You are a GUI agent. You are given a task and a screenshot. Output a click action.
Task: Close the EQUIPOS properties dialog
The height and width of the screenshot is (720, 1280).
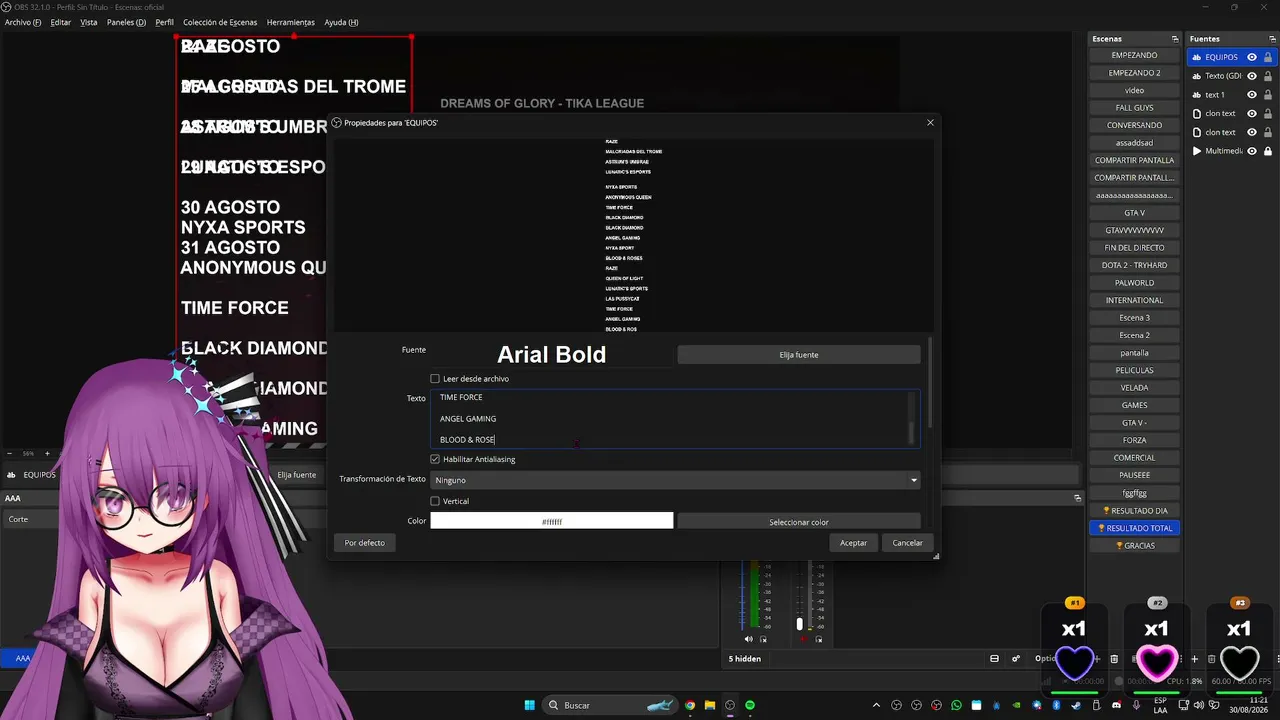(930, 123)
